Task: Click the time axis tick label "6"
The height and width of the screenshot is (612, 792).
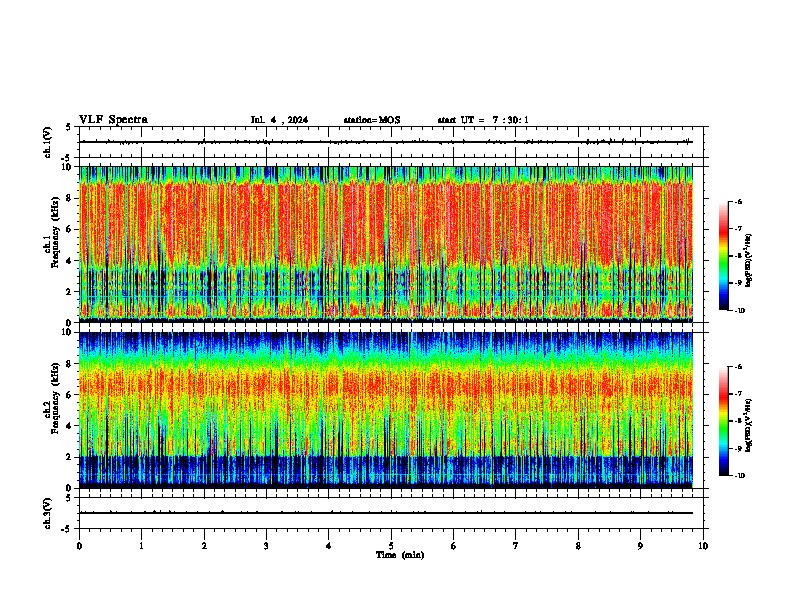Action: (454, 546)
